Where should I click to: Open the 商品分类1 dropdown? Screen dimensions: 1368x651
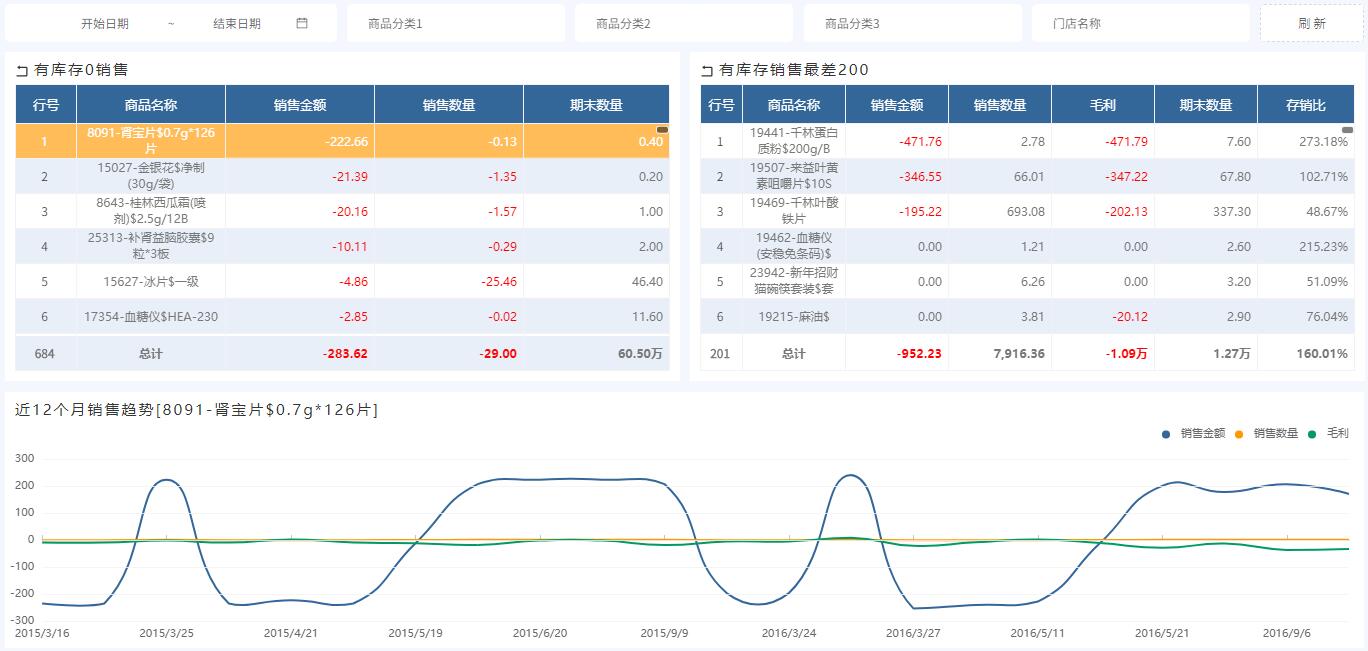455,22
